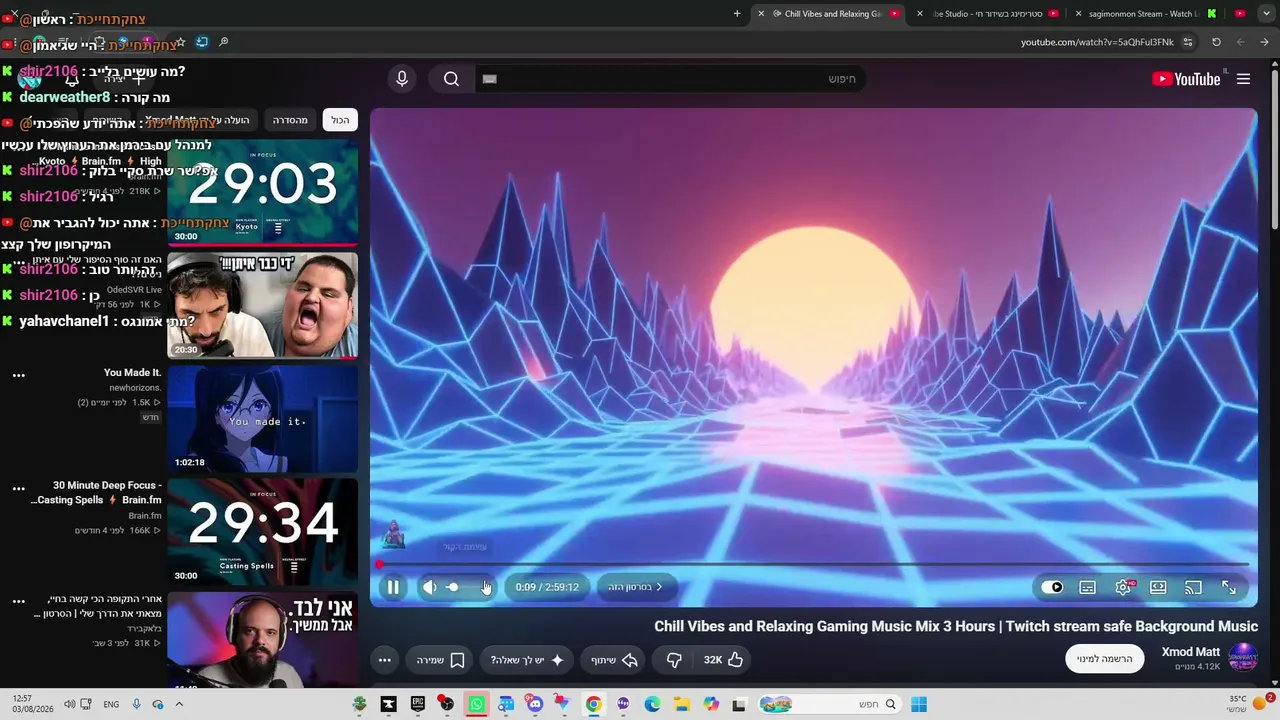Close the 'sagimonmon Stream' browser tab

pos(1078,14)
